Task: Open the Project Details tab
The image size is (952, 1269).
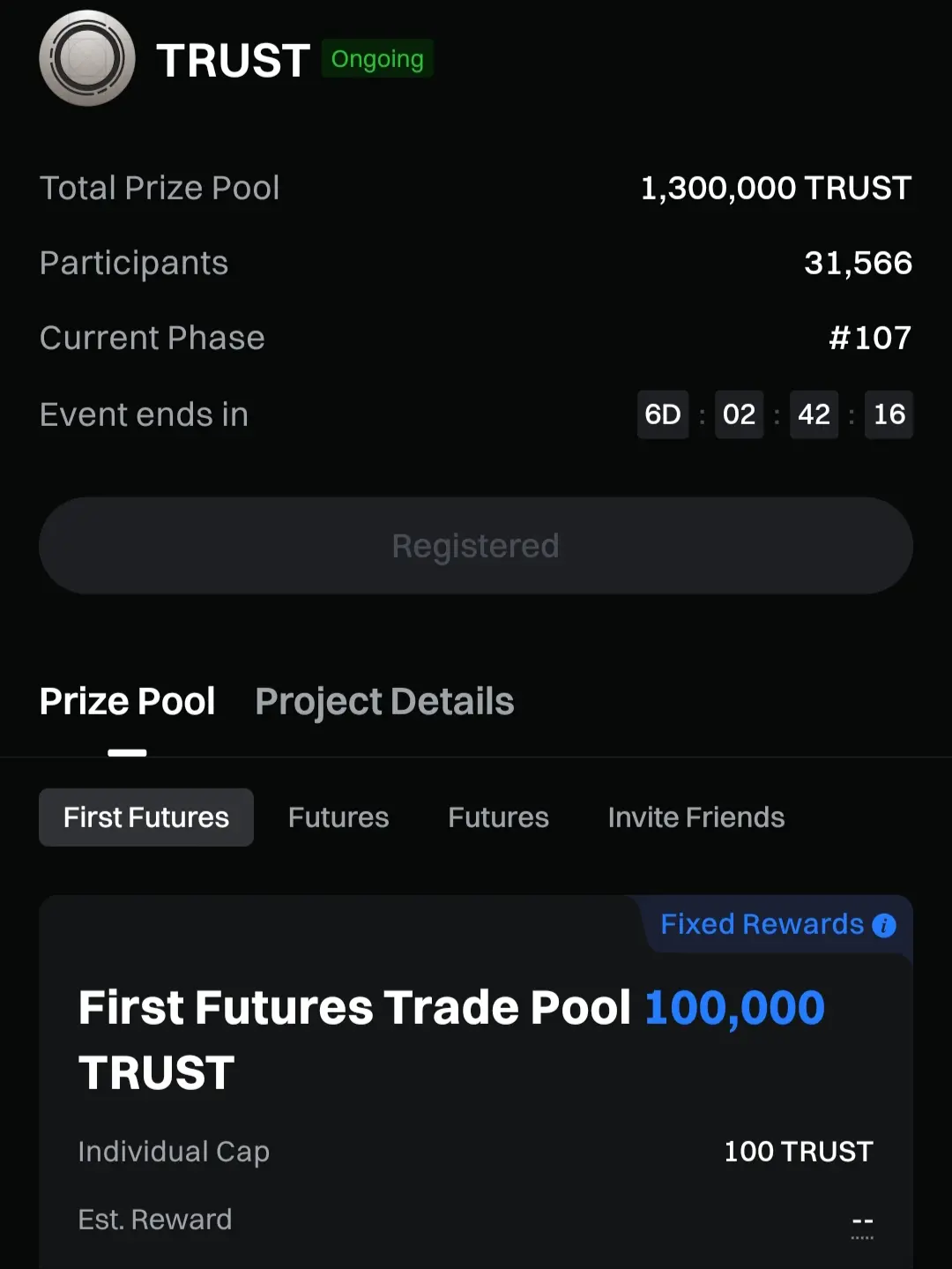Action: [384, 702]
